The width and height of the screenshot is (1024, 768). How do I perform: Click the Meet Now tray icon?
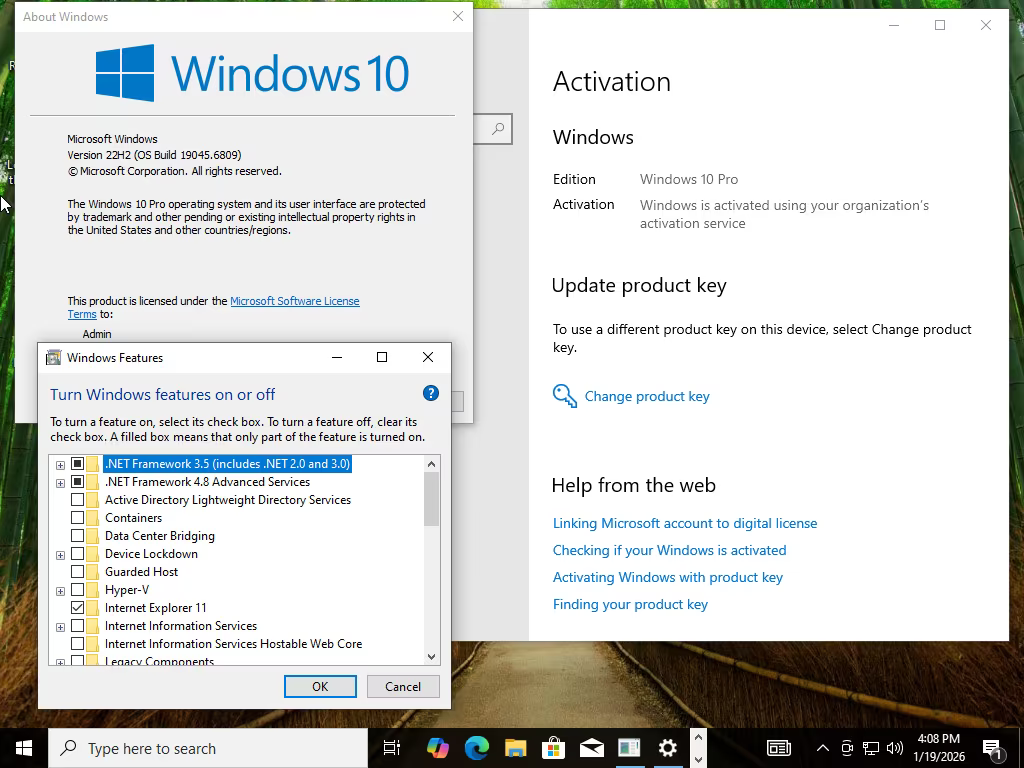point(847,748)
